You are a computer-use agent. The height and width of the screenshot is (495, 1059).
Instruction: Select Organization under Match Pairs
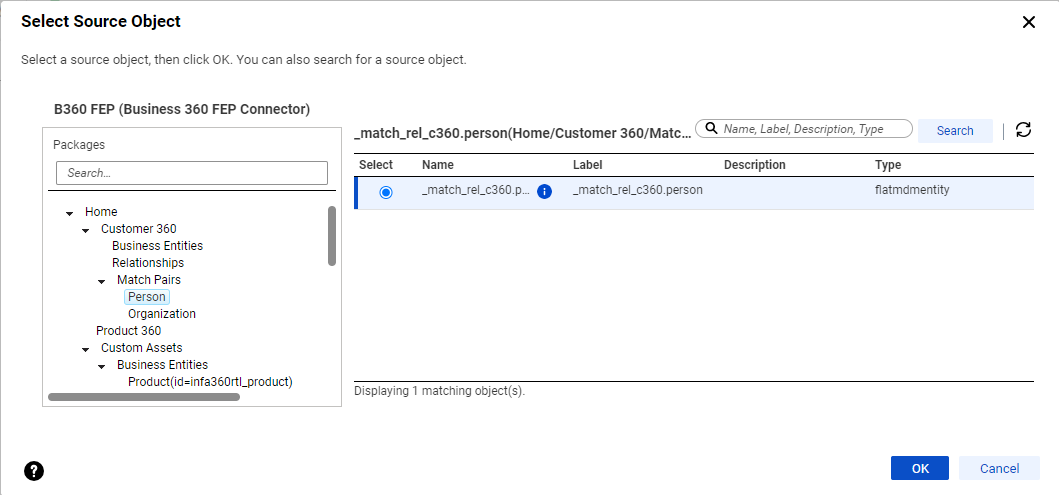tap(162, 314)
